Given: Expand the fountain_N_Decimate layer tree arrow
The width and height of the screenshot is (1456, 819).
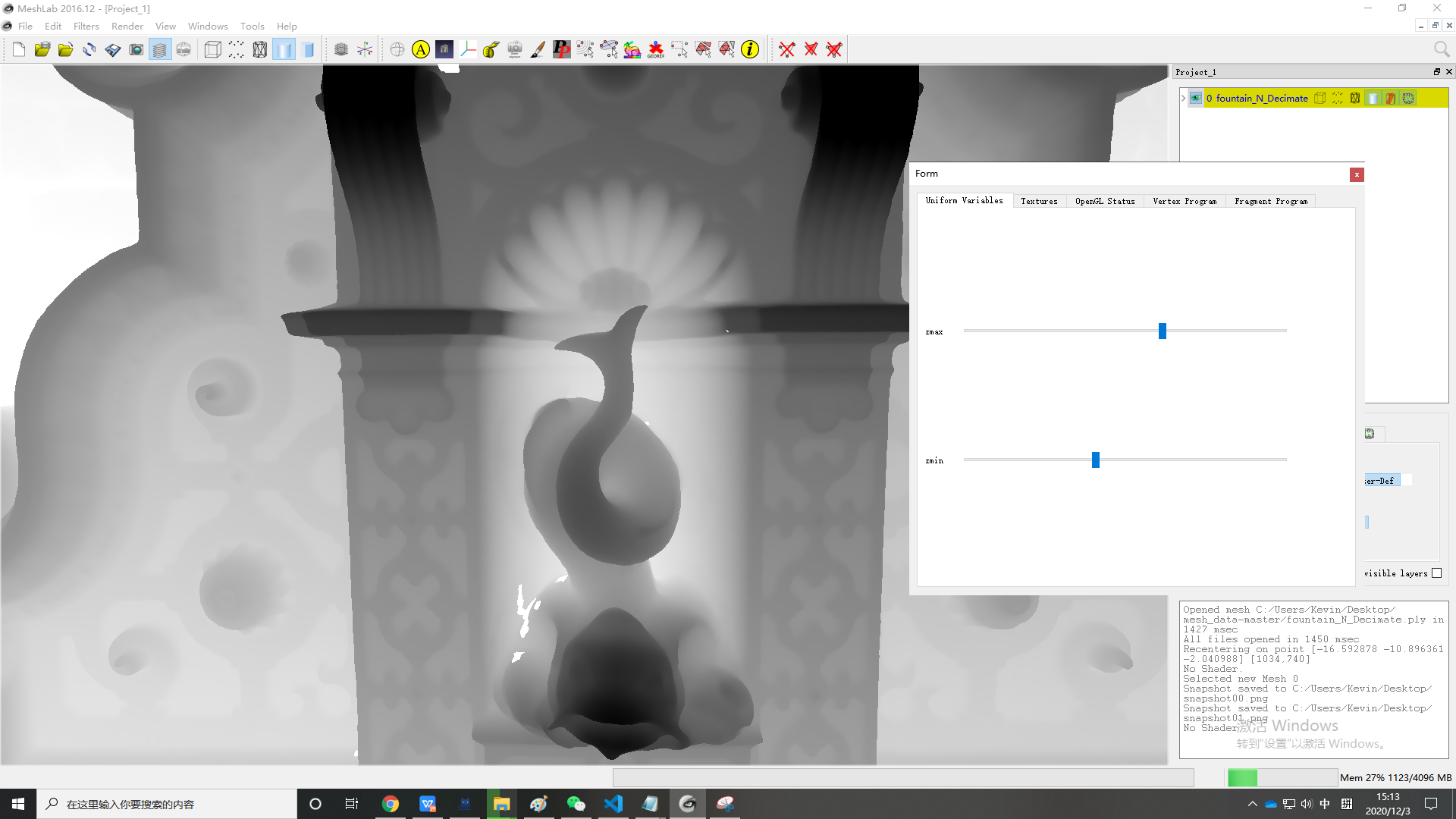Looking at the screenshot, I should (1183, 99).
